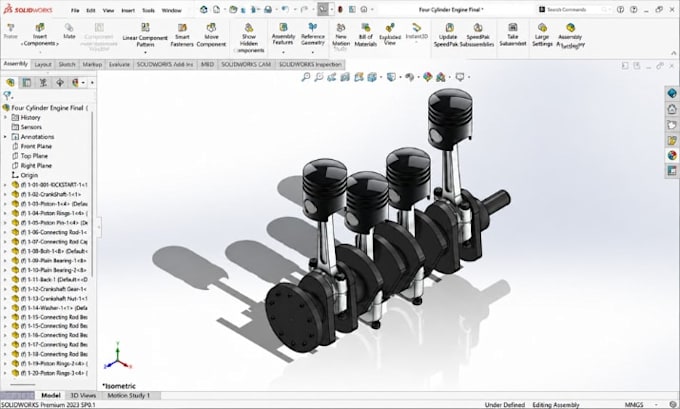The height and width of the screenshot is (409, 680).
Task: Select the Mate tool
Action: 69,31
